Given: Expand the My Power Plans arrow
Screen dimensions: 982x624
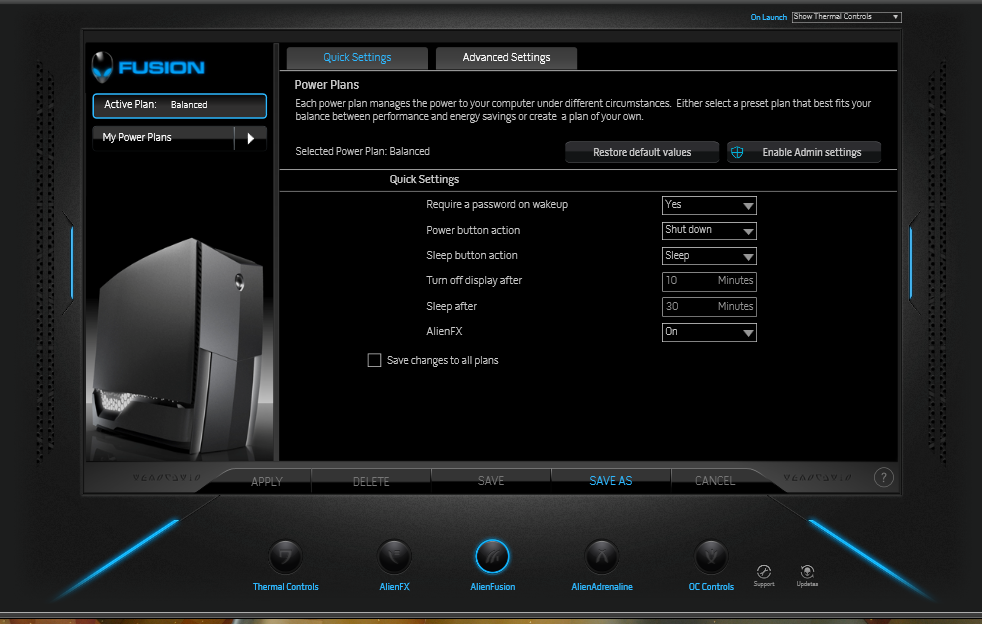Looking at the screenshot, I should tap(251, 138).
